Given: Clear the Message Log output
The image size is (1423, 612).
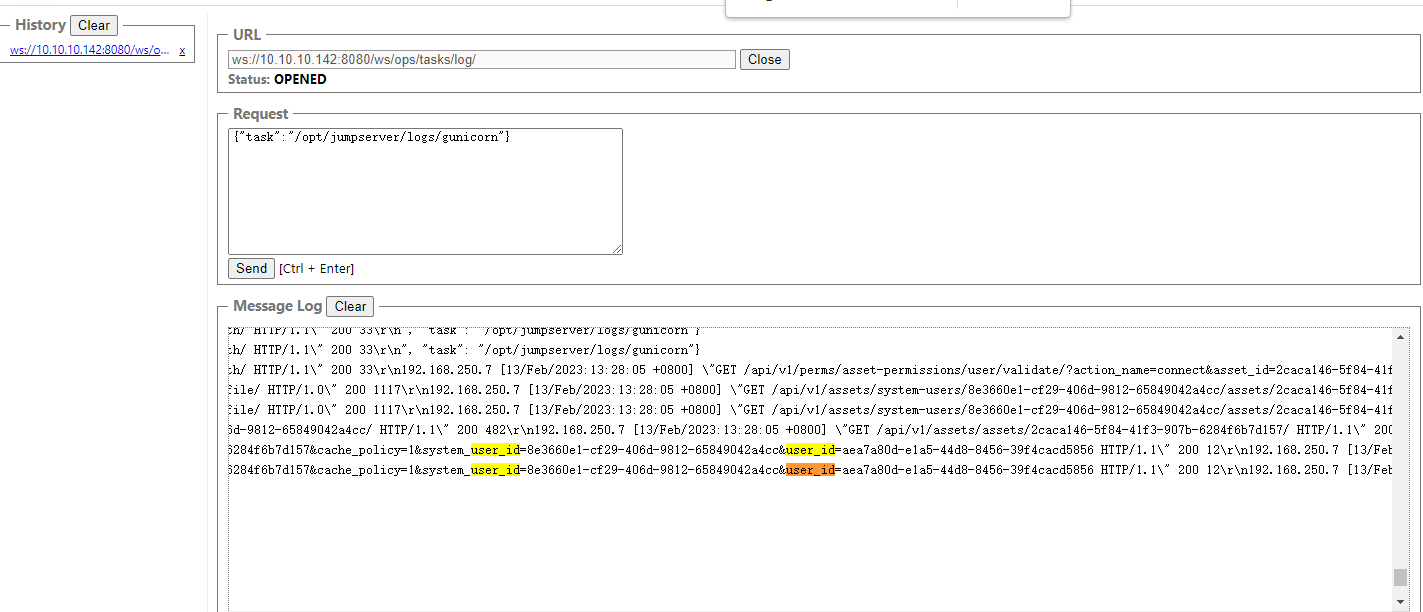Looking at the screenshot, I should click(349, 306).
